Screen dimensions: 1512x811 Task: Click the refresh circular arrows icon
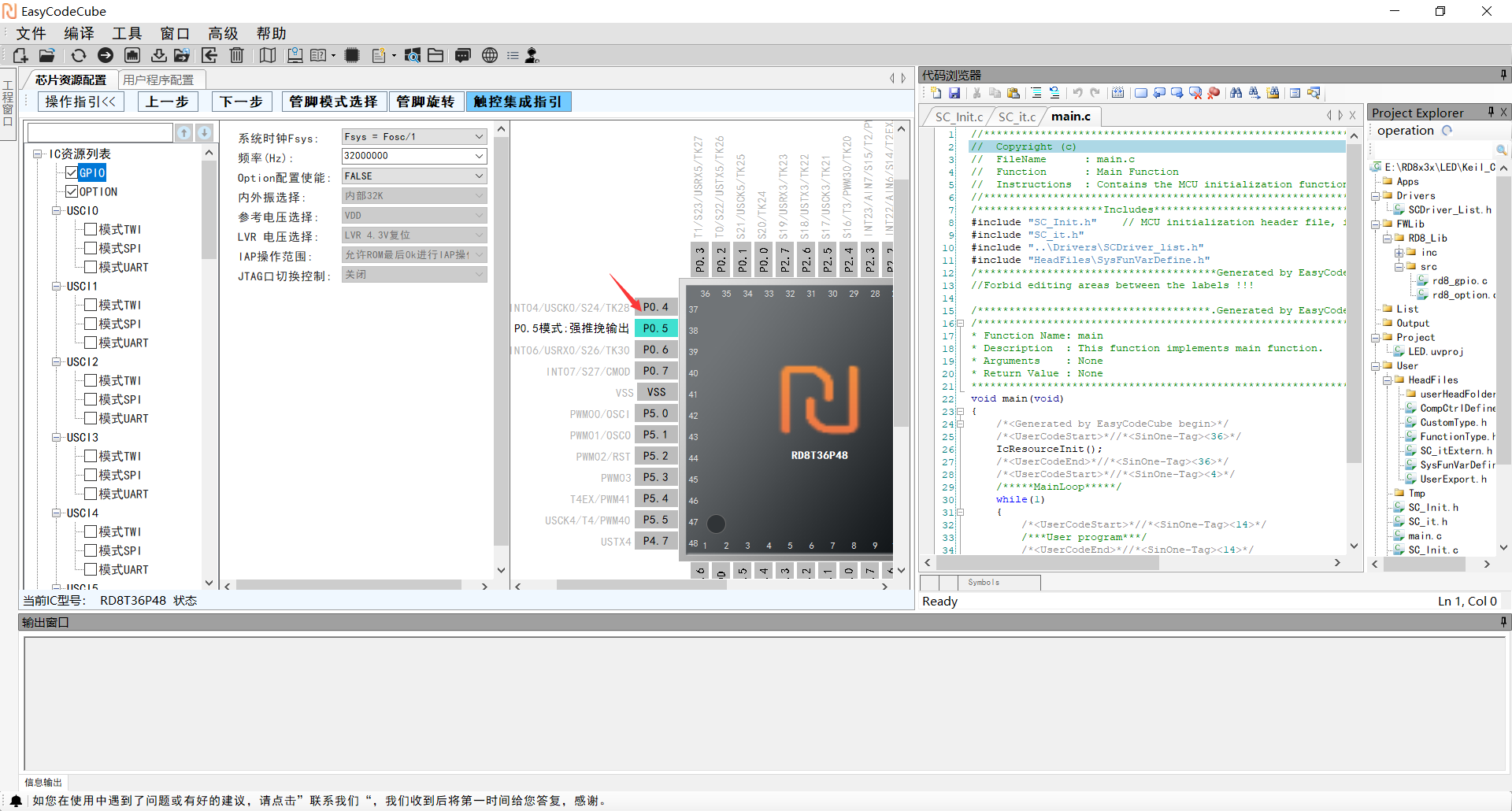pos(78,55)
